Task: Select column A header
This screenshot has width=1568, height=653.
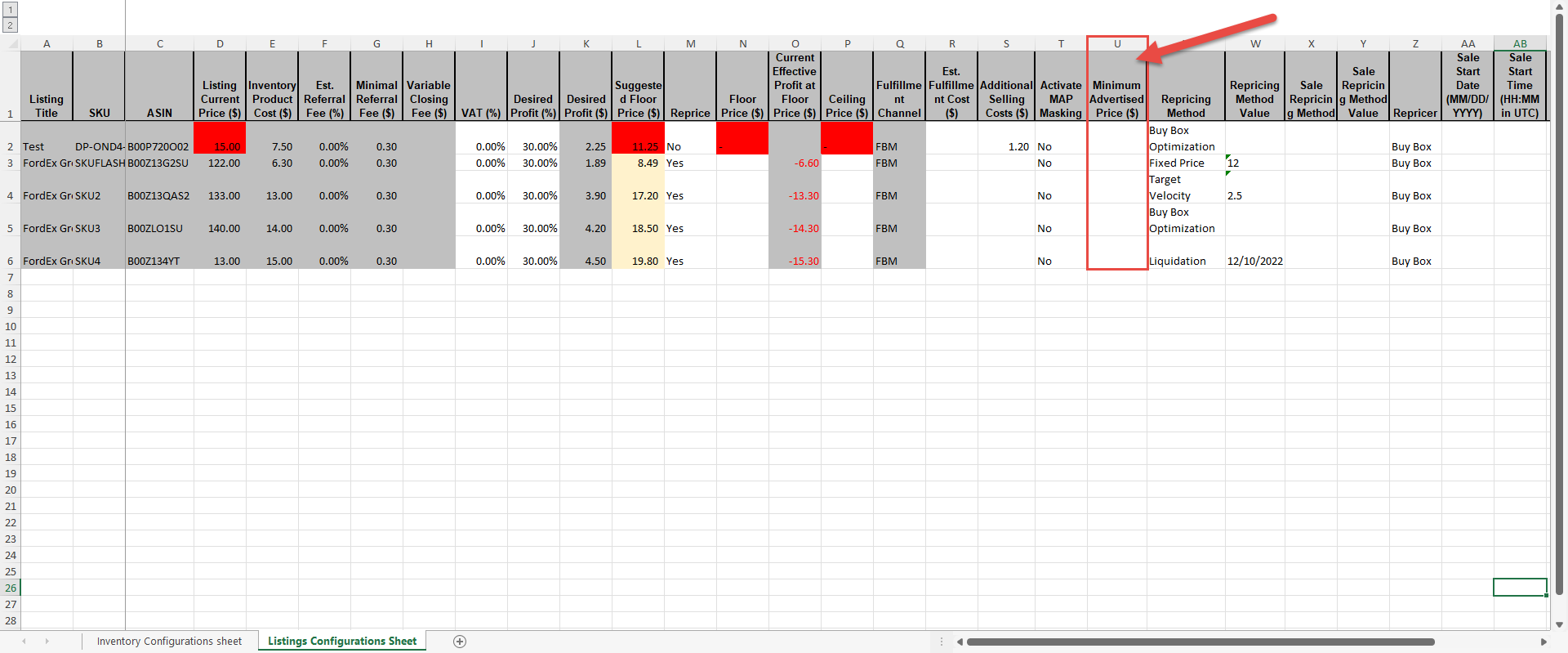Action: tap(47, 43)
